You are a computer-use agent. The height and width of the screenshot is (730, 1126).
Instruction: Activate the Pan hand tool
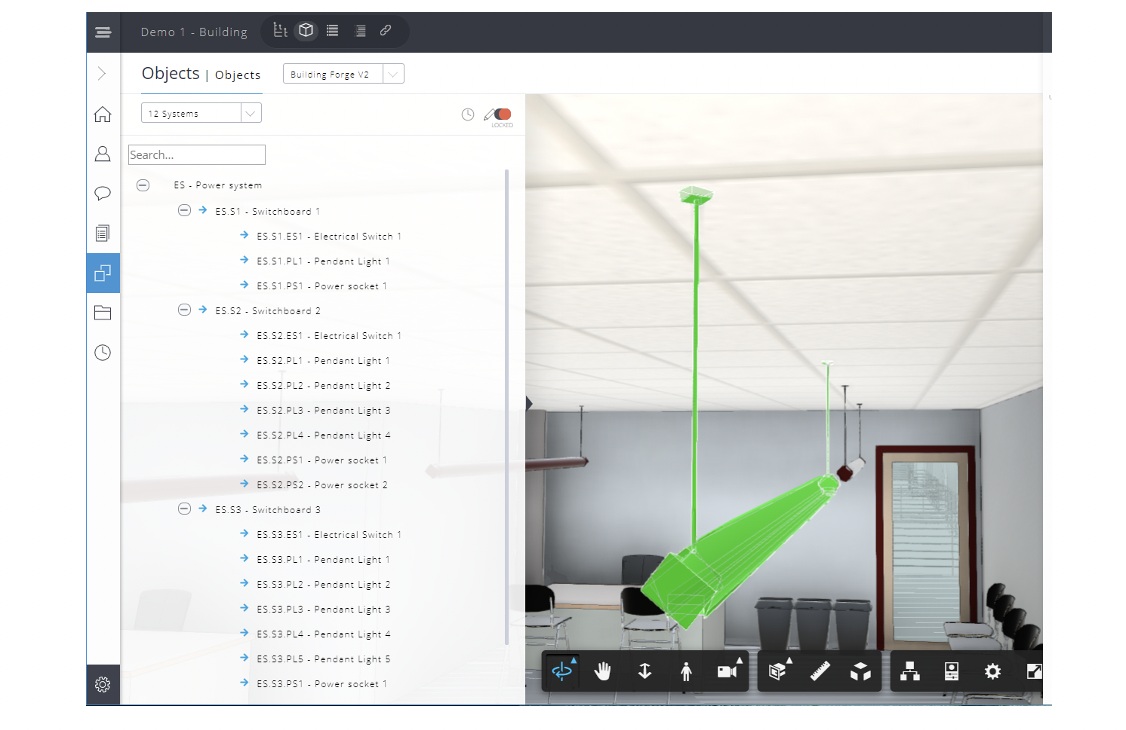tap(603, 672)
